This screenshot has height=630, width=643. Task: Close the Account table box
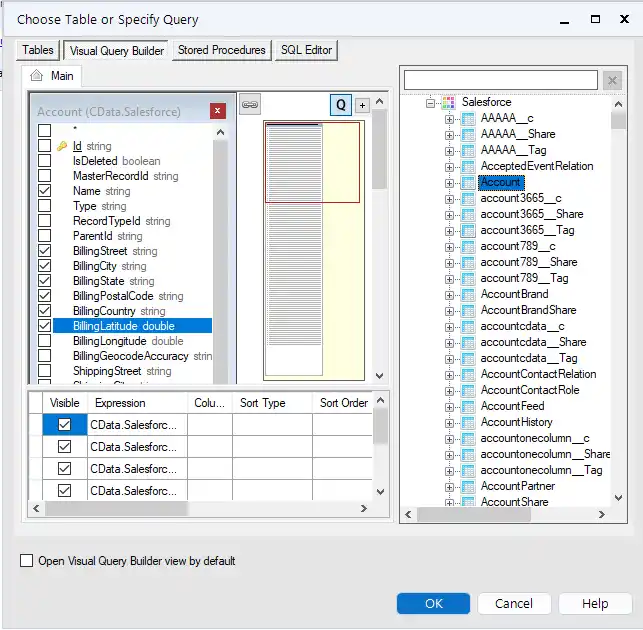(217, 111)
